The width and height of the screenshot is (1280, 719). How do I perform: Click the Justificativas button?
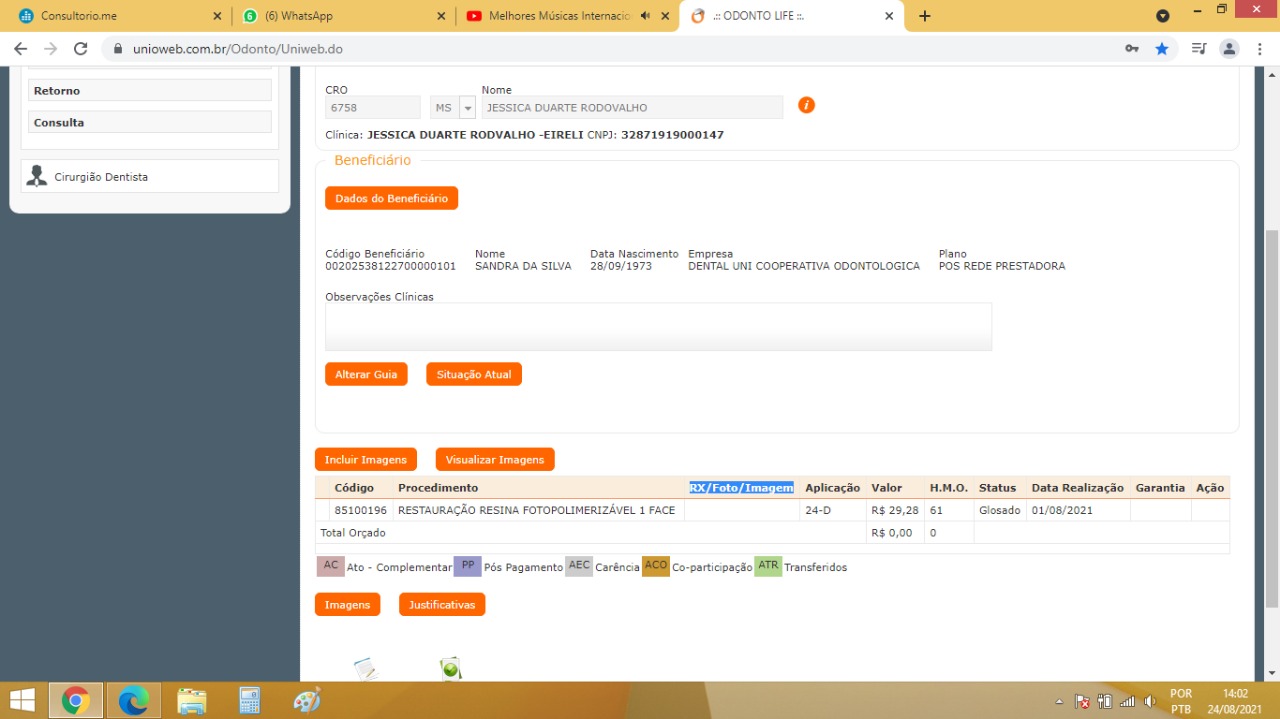pyautogui.click(x=441, y=604)
